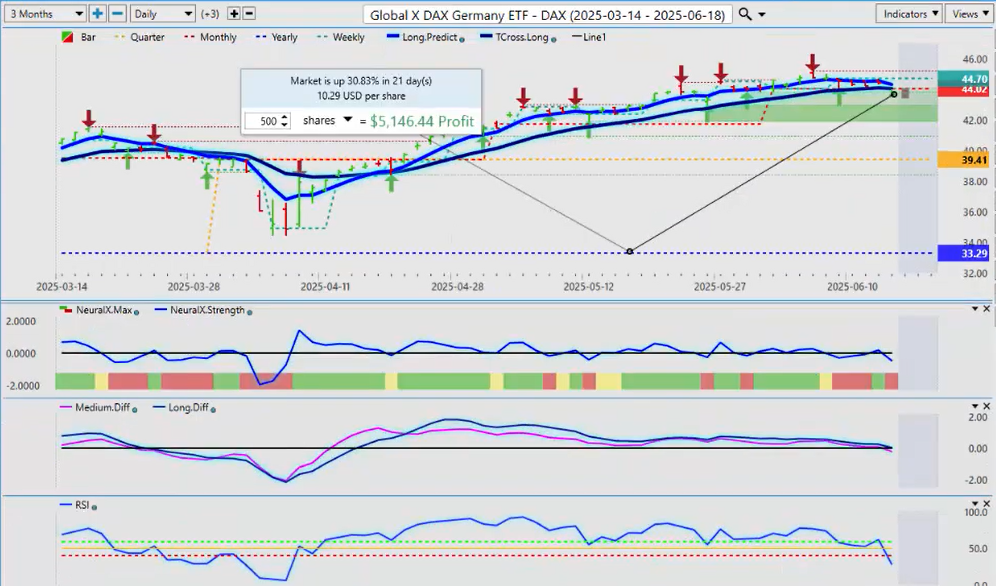
Task: Toggle the Line1 legend entry
Action: point(589,37)
